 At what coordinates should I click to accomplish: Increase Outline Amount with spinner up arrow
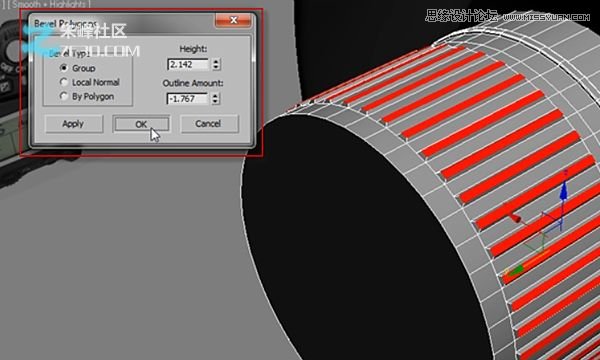[215, 96]
